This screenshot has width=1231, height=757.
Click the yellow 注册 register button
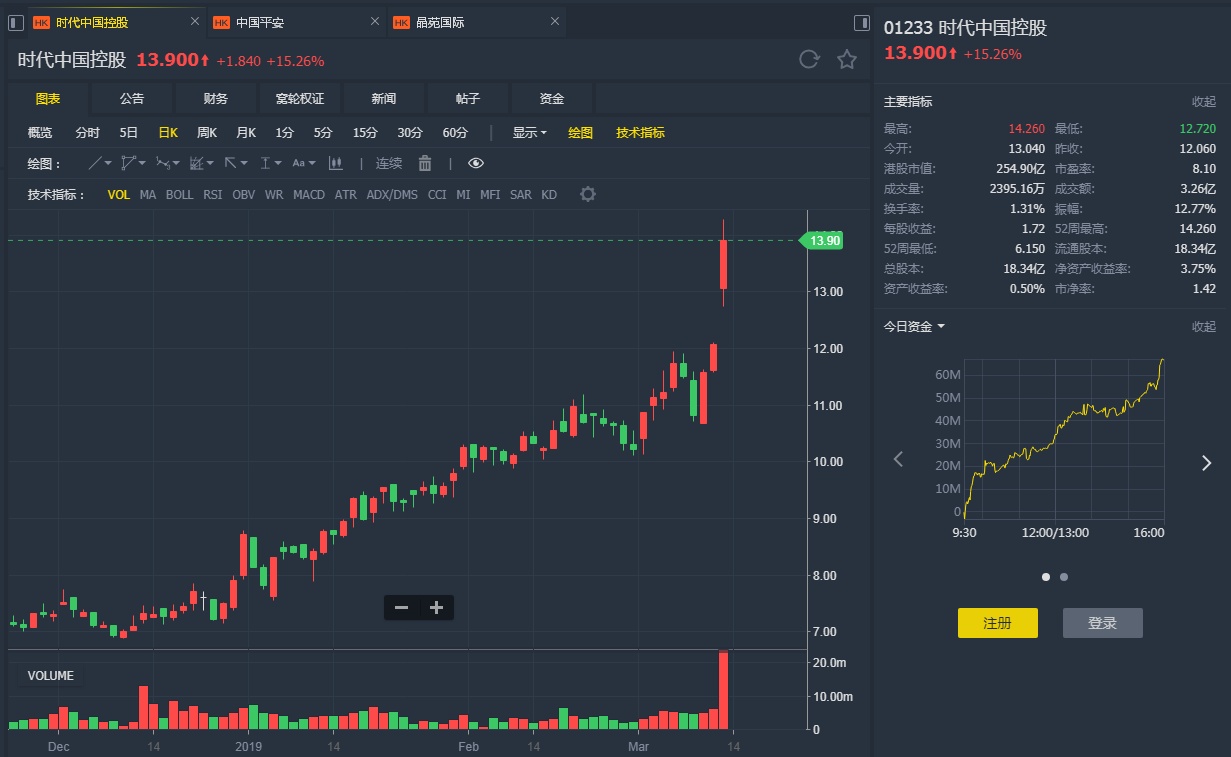[x=998, y=623]
